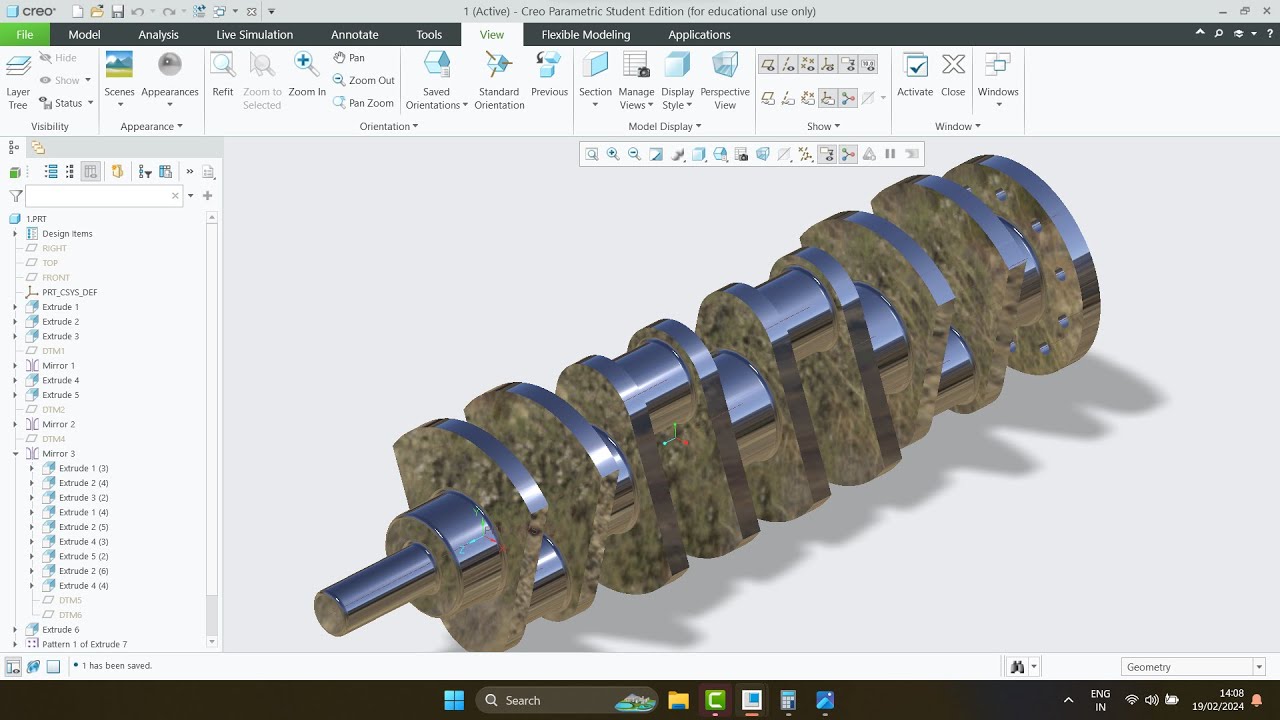Toggle axis display in the Show group

click(788, 65)
